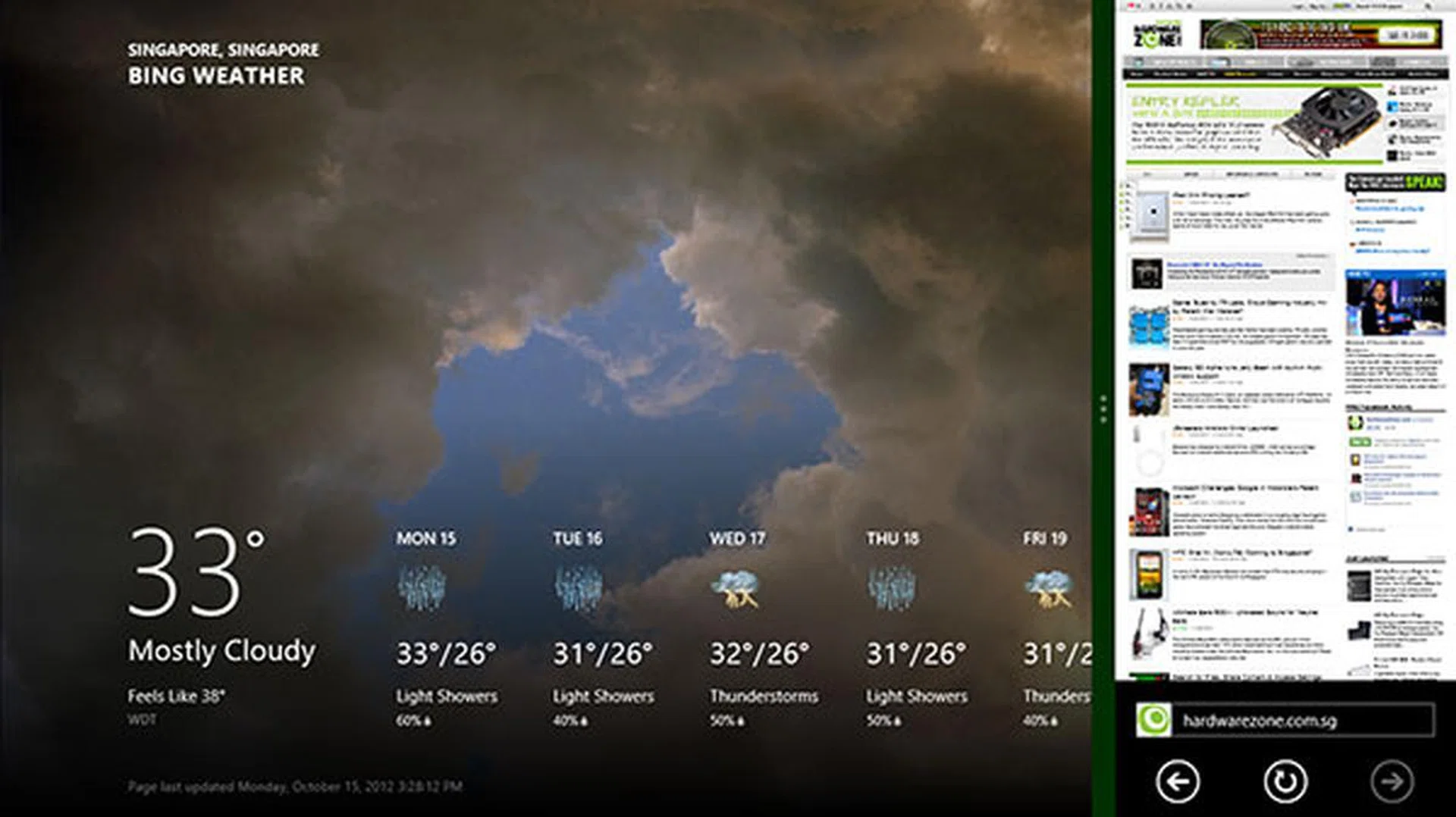Open Friday 19 thunderstorm forecast icon
Viewport: 1456px width, 817px height.
(x=1049, y=587)
